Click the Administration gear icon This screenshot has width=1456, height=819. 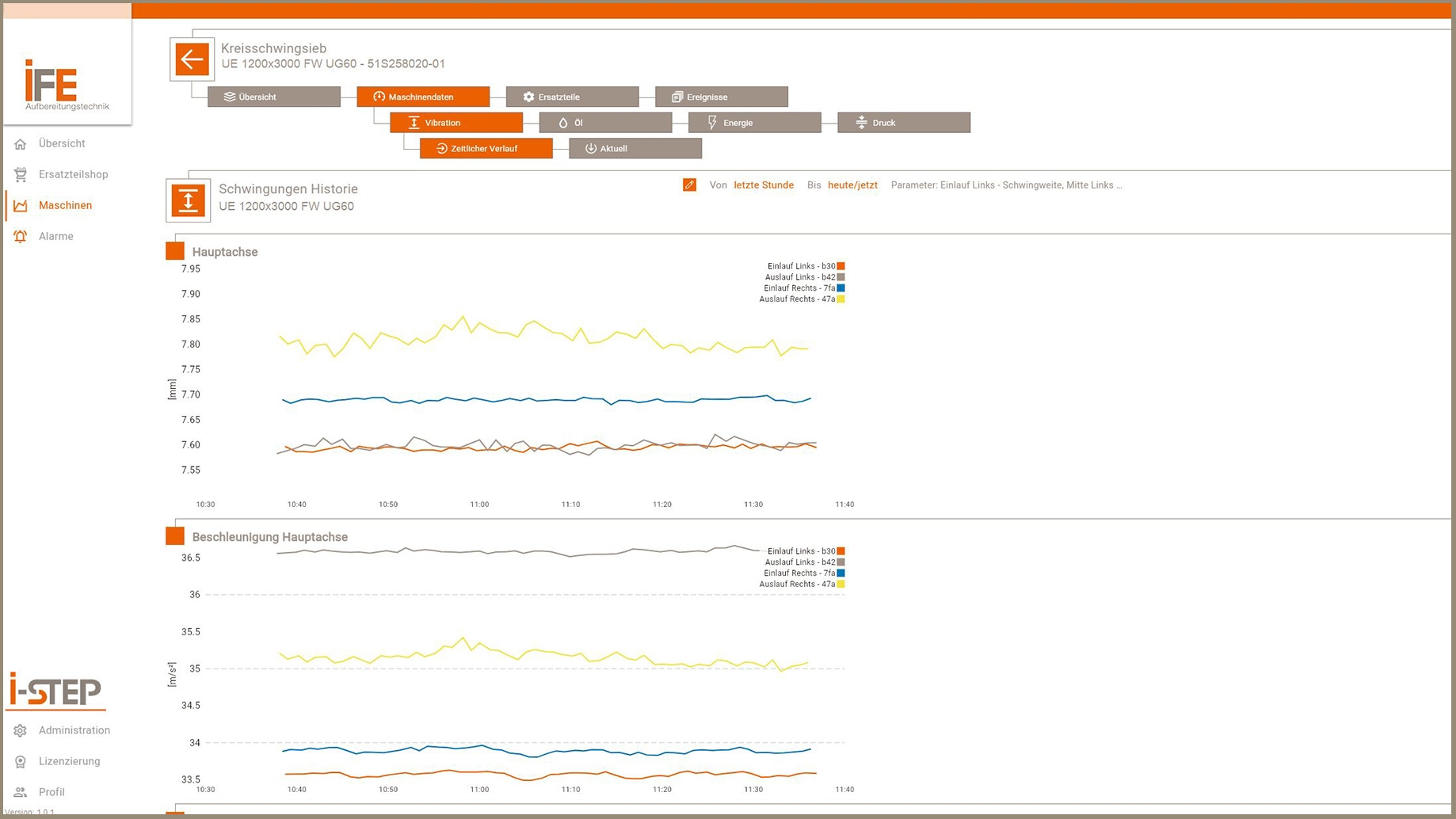(21, 730)
